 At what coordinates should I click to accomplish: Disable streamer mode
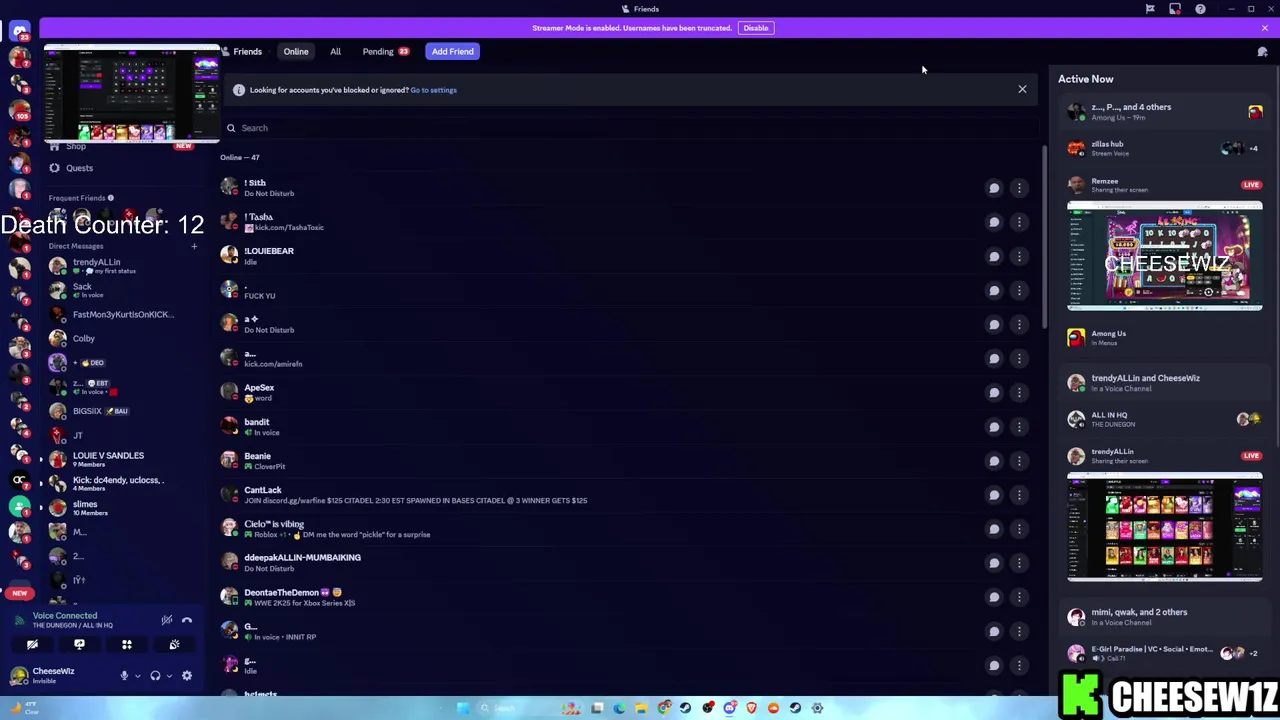[x=756, y=28]
